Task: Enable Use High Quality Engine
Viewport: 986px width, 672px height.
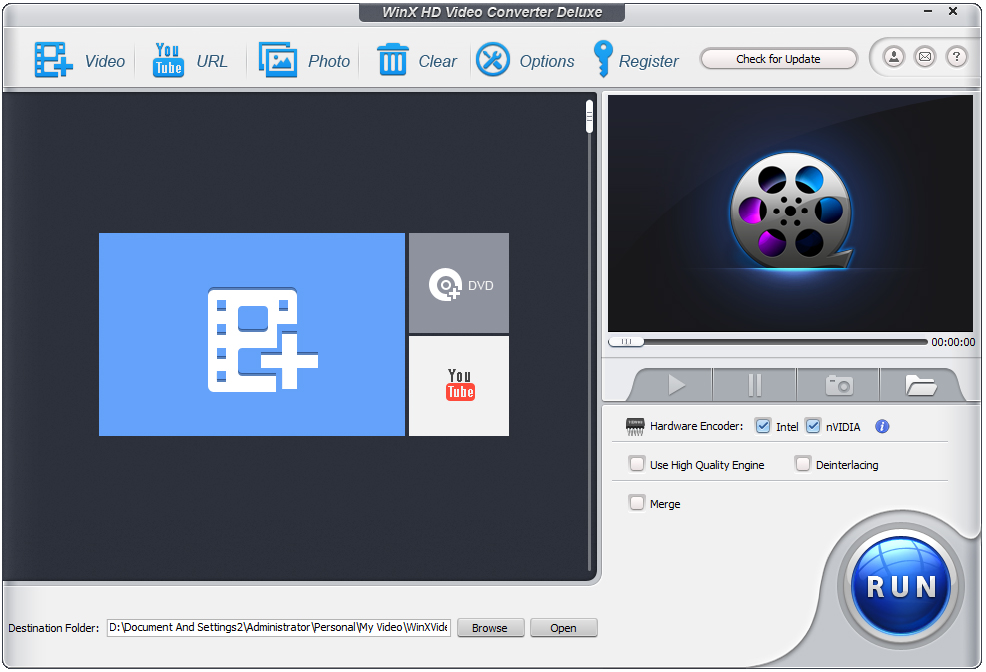Action: point(637,464)
